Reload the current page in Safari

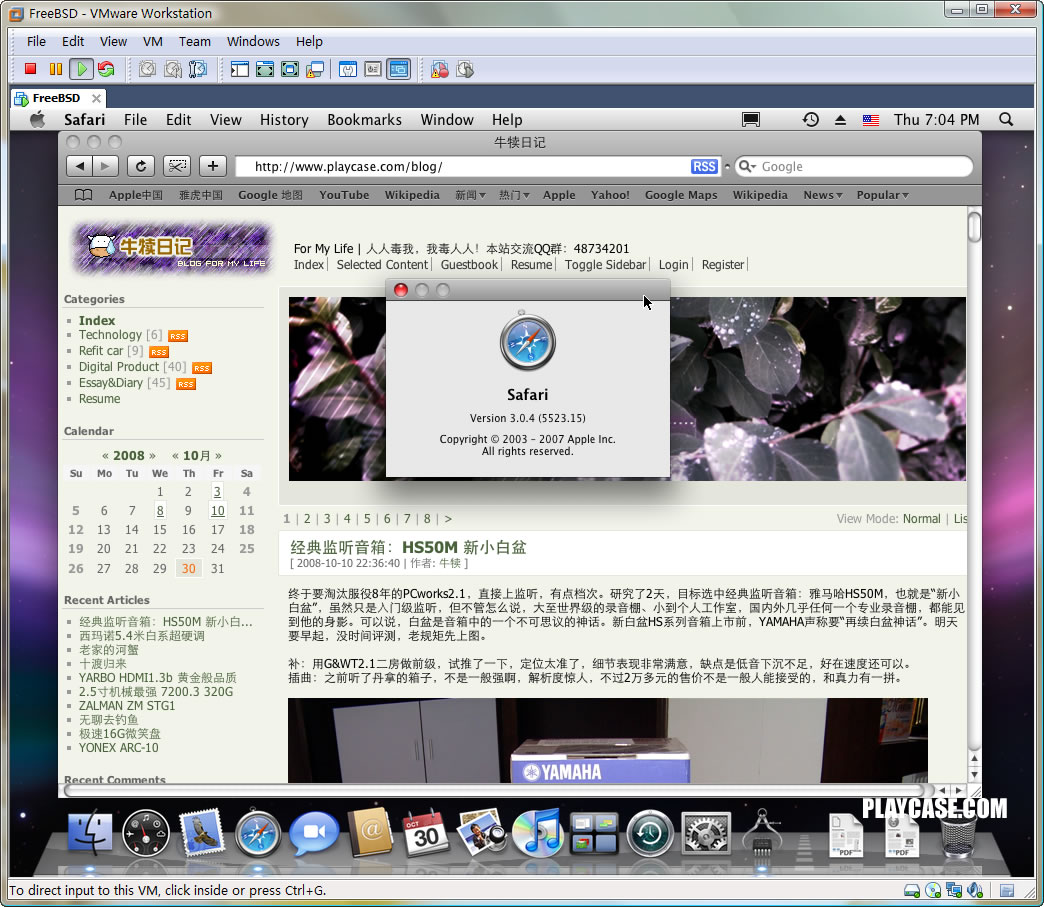(140, 166)
